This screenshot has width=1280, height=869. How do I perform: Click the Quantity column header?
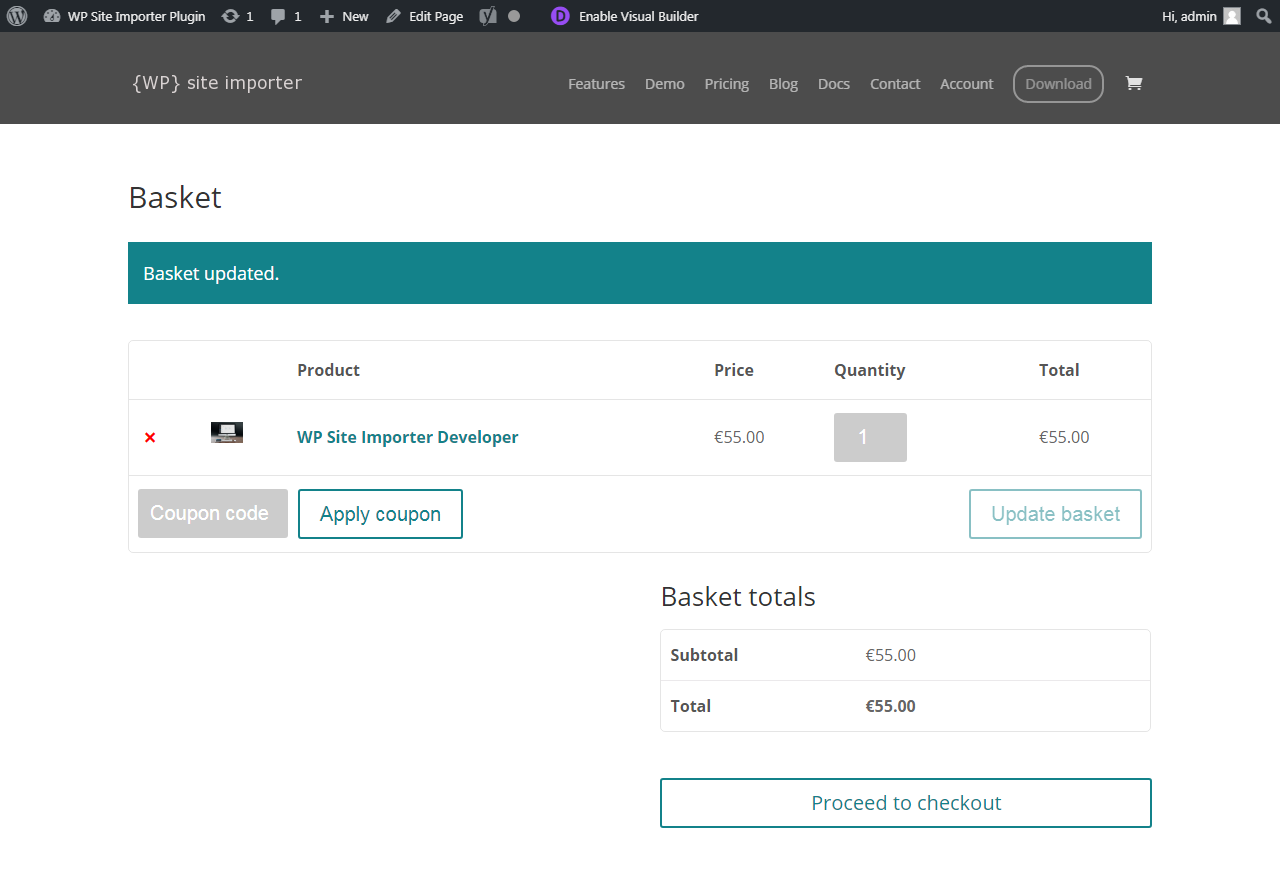[869, 370]
